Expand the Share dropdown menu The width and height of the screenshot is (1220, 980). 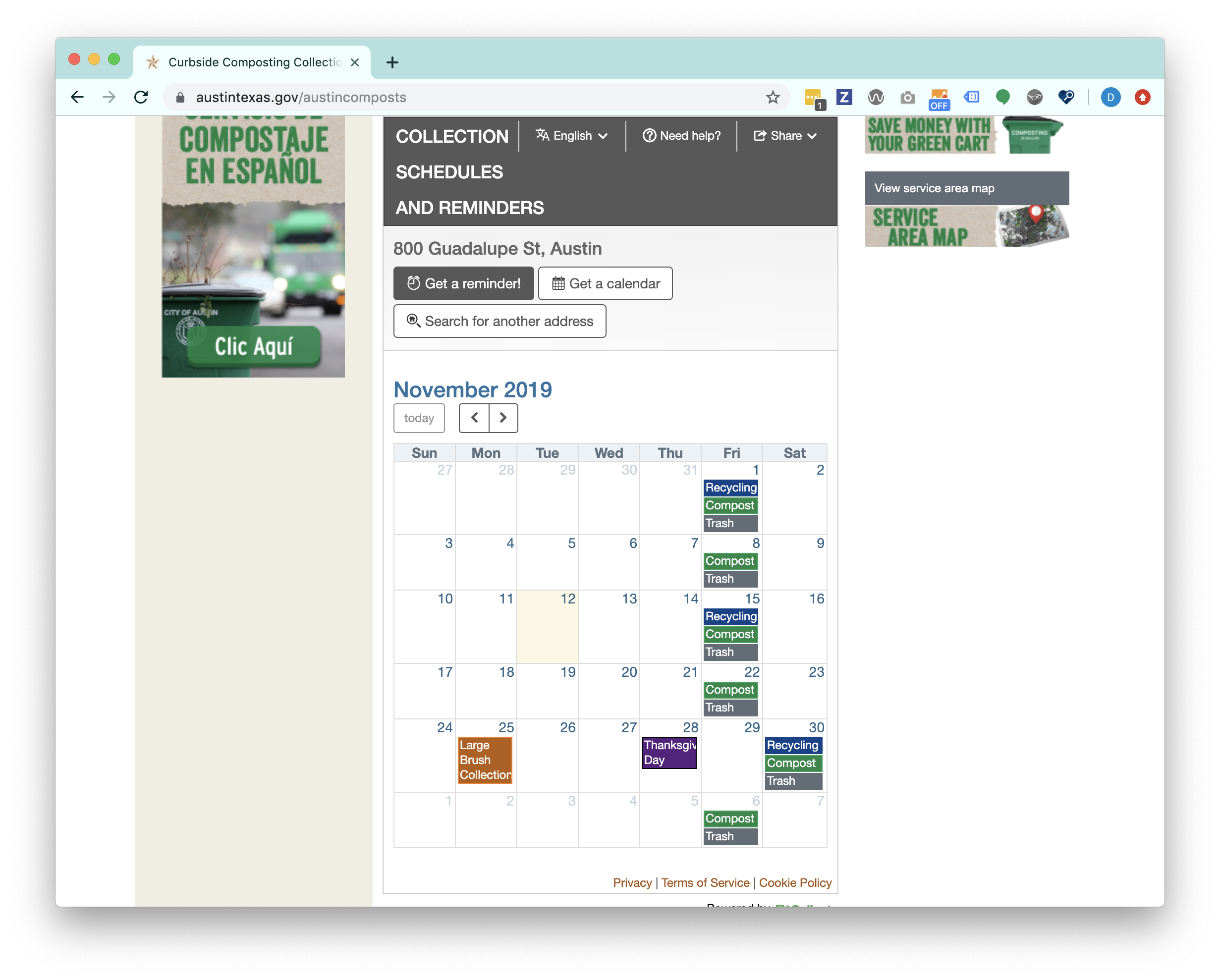tap(785, 136)
